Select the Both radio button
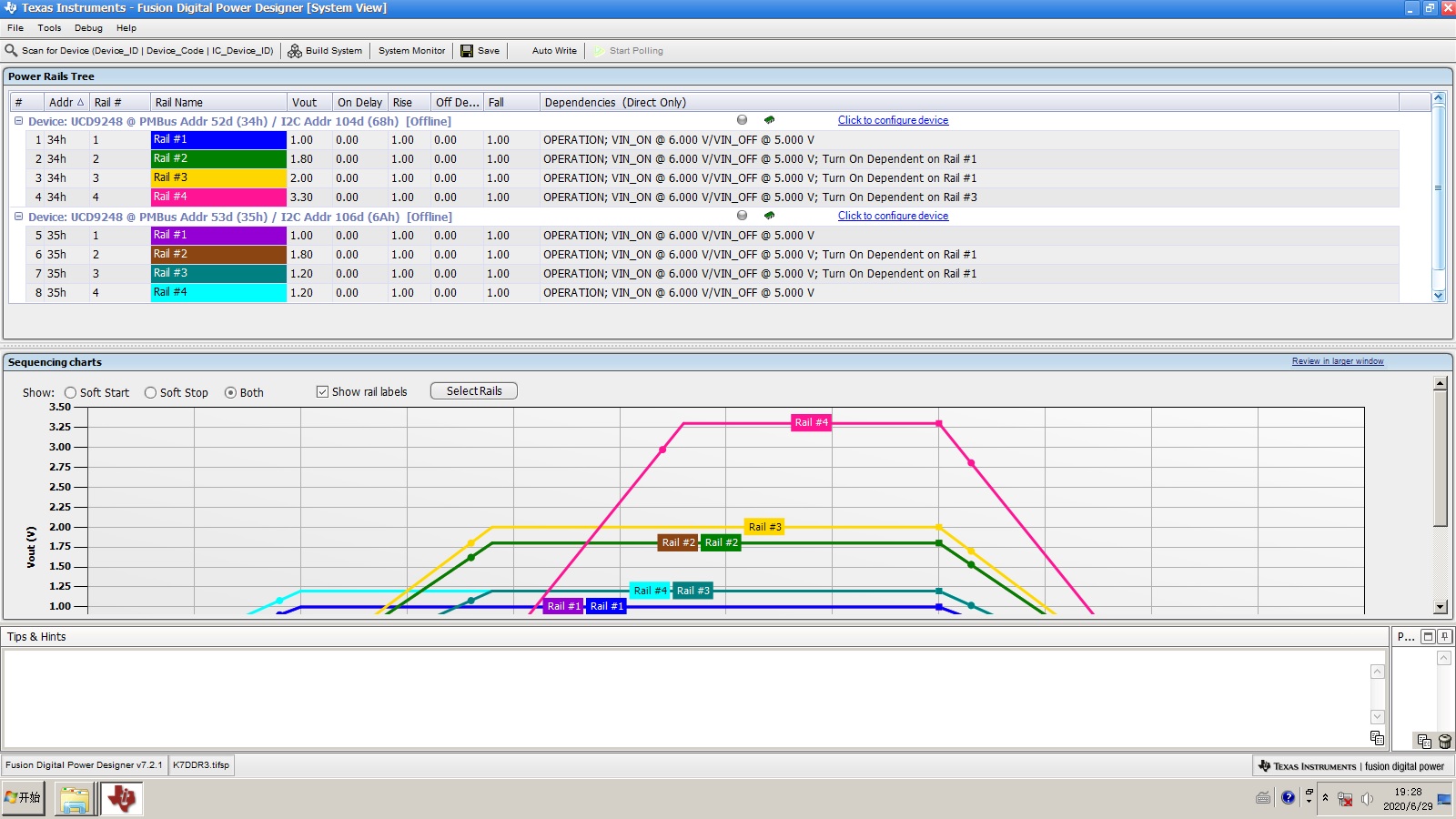This screenshot has width=1456, height=819. pyautogui.click(x=230, y=393)
